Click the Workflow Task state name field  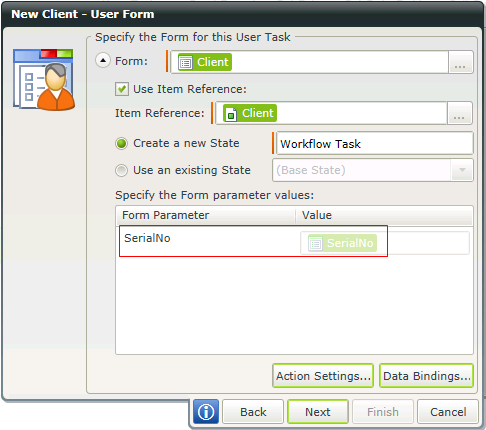pos(374,144)
